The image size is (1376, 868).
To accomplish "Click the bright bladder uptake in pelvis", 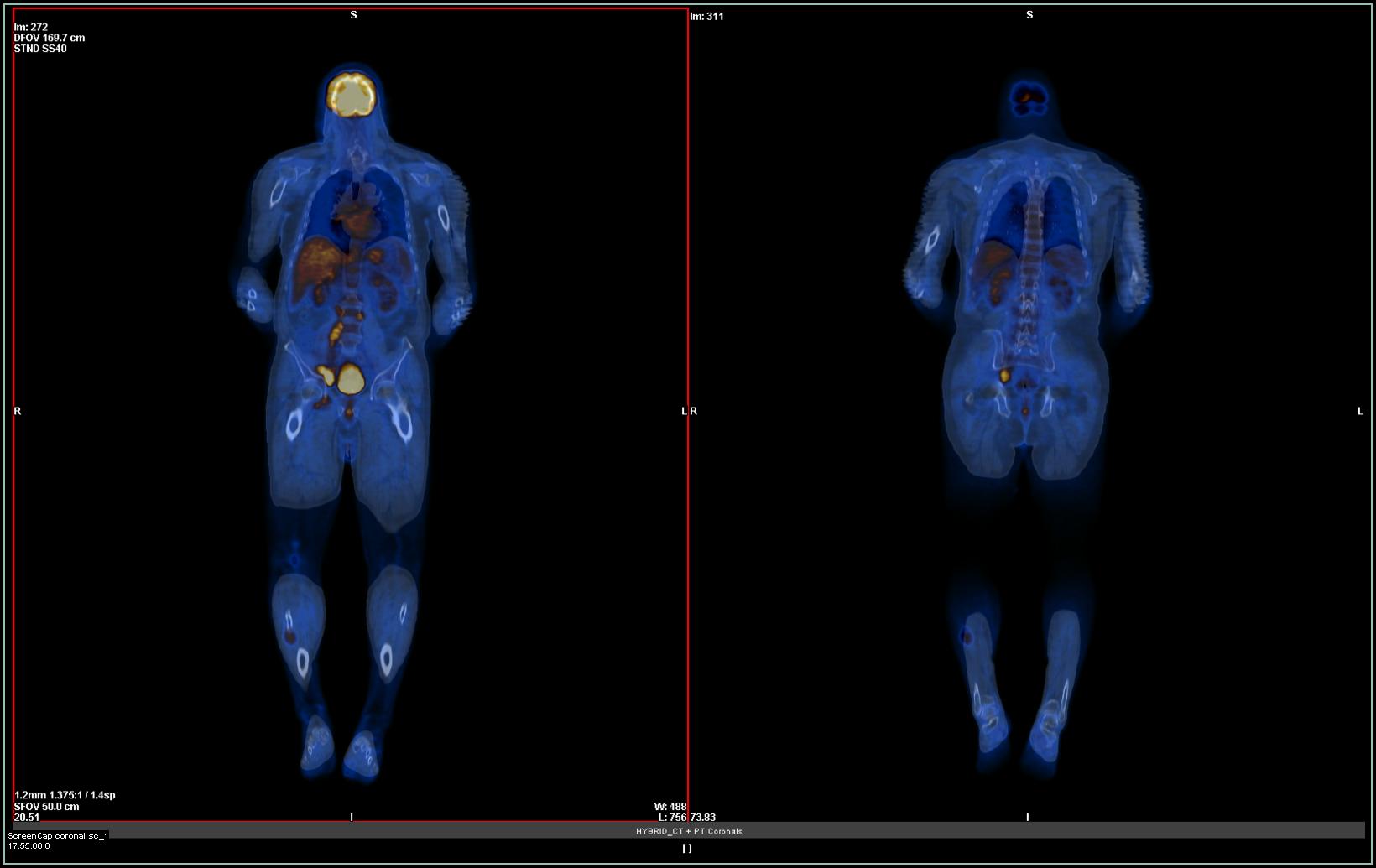I will tap(351, 379).
